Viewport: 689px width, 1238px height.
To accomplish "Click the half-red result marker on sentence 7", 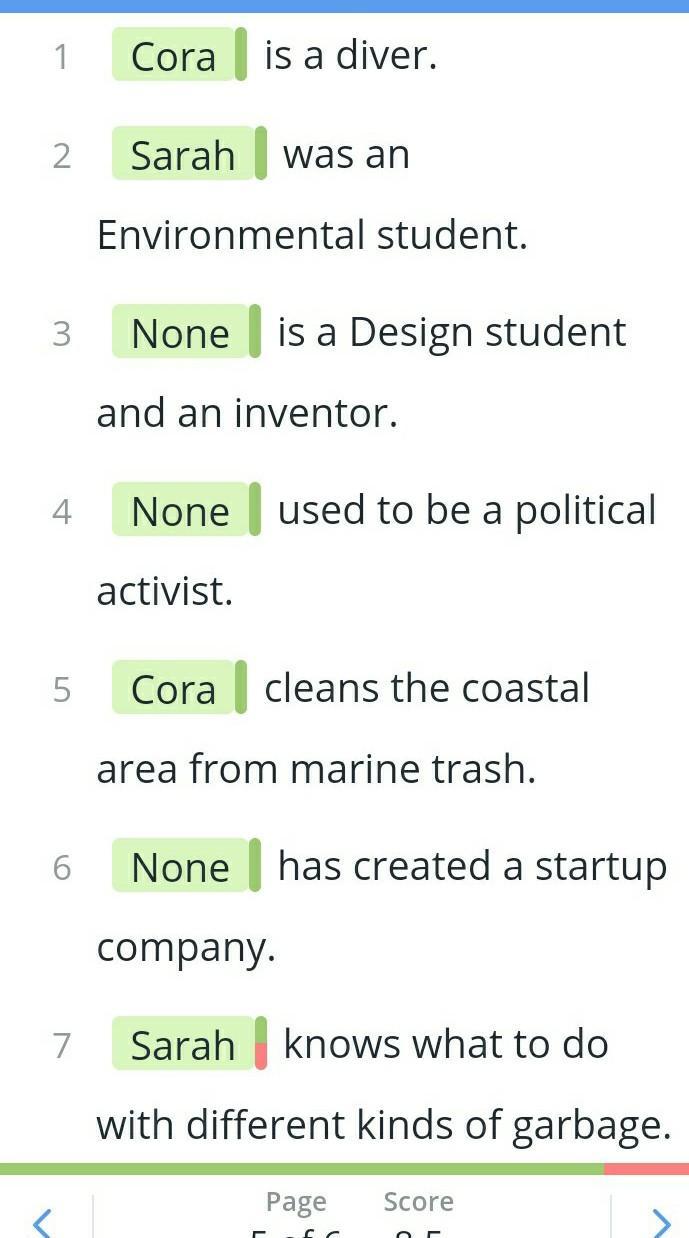I will [x=261, y=1044].
